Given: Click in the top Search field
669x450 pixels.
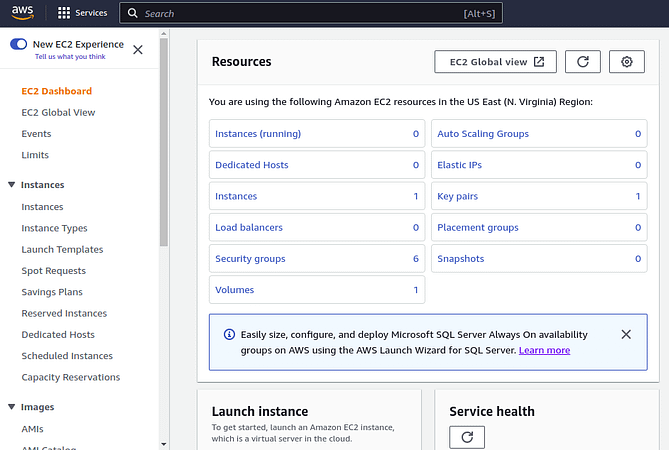Looking at the screenshot, I should pyautogui.click(x=311, y=13).
